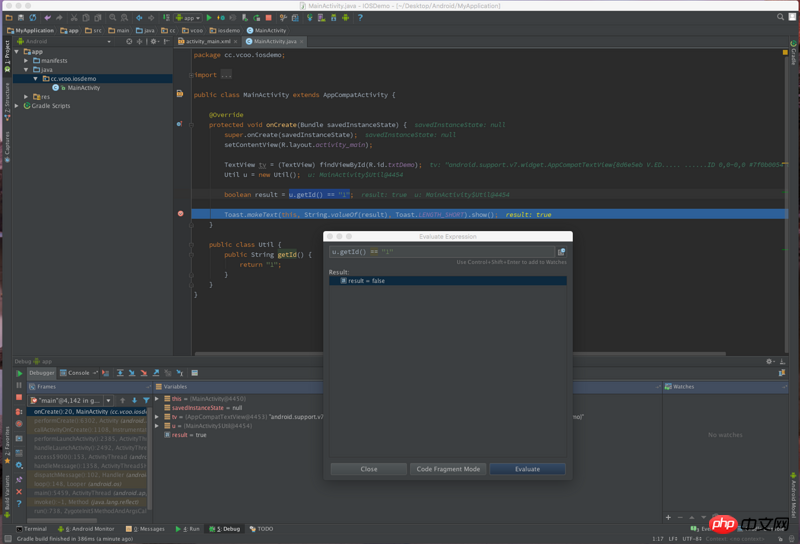
Task: Toggle the frames filter funnel icon
Action: coord(146,400)
